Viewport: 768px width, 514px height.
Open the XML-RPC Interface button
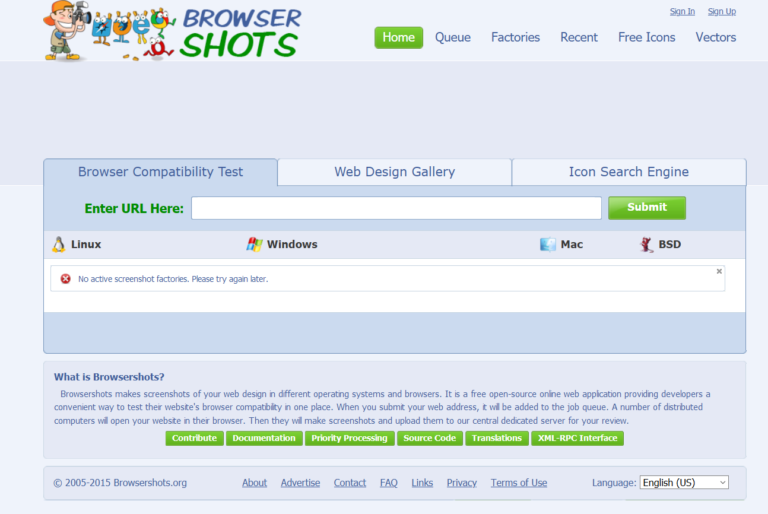[x=577, y=438]
